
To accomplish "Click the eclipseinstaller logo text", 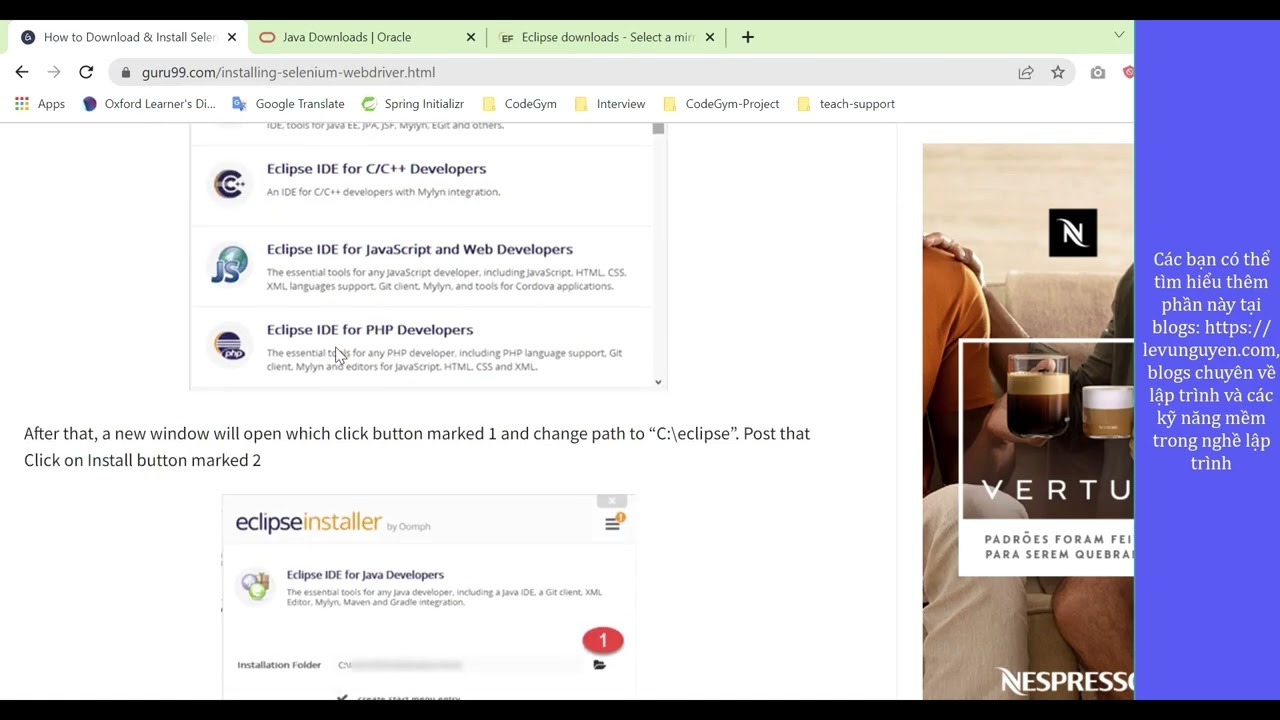I will 308,523.
